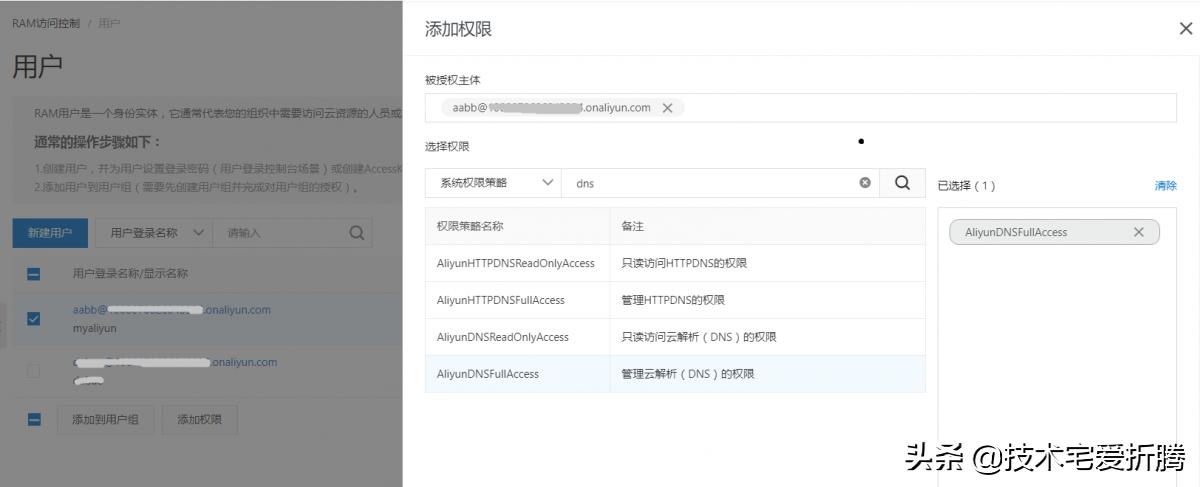Click the 只读访问HTTPDNS的权限 note cell

[x=684, y=263]
